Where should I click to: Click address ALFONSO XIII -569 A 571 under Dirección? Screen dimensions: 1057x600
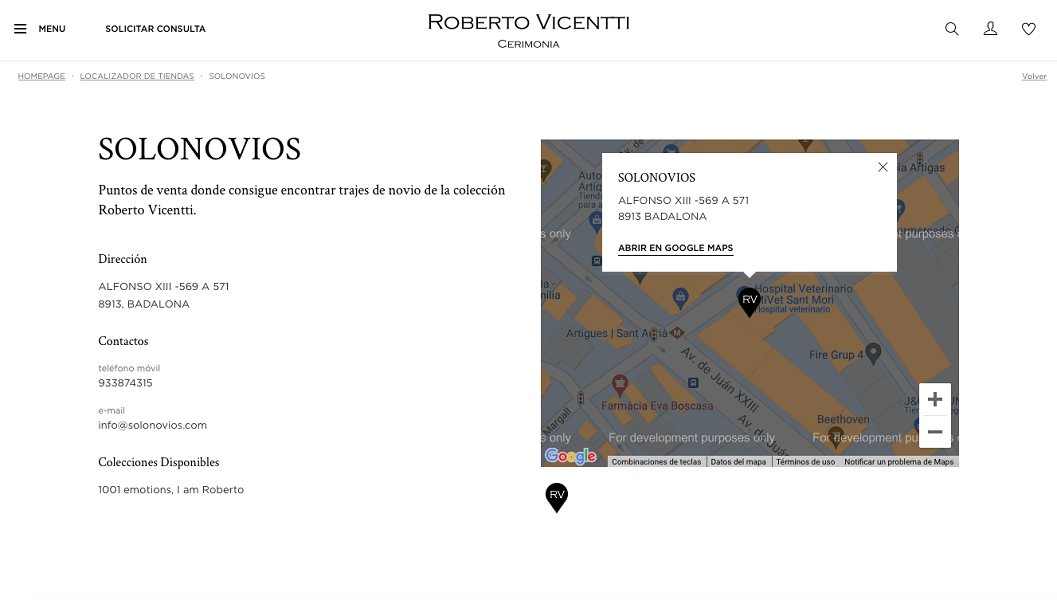(x=164, y=287)
